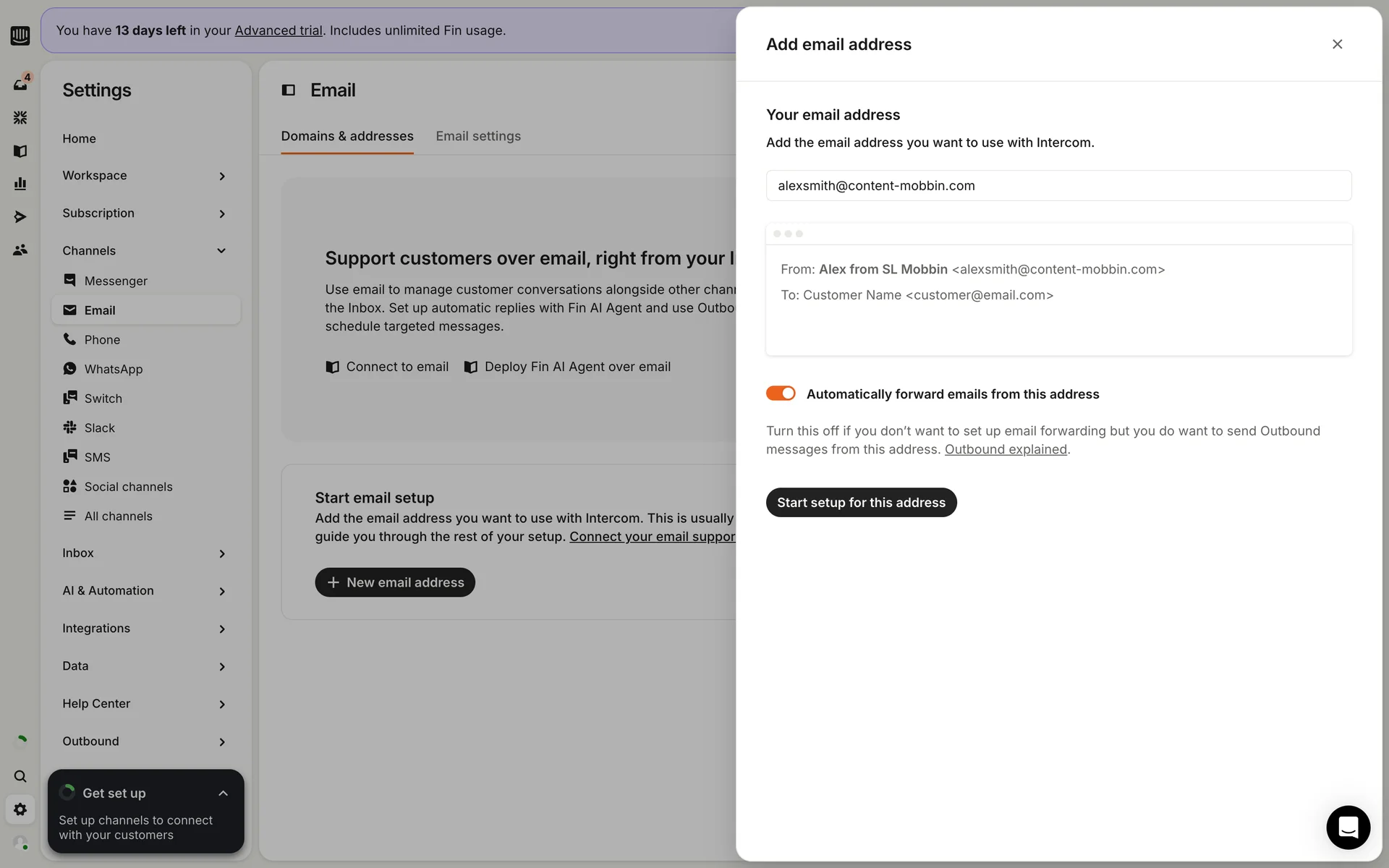1389x868 pixels.
Task: Open the Outbound paper plane icon
Action: pyautogui.click(x=20, y=216)
